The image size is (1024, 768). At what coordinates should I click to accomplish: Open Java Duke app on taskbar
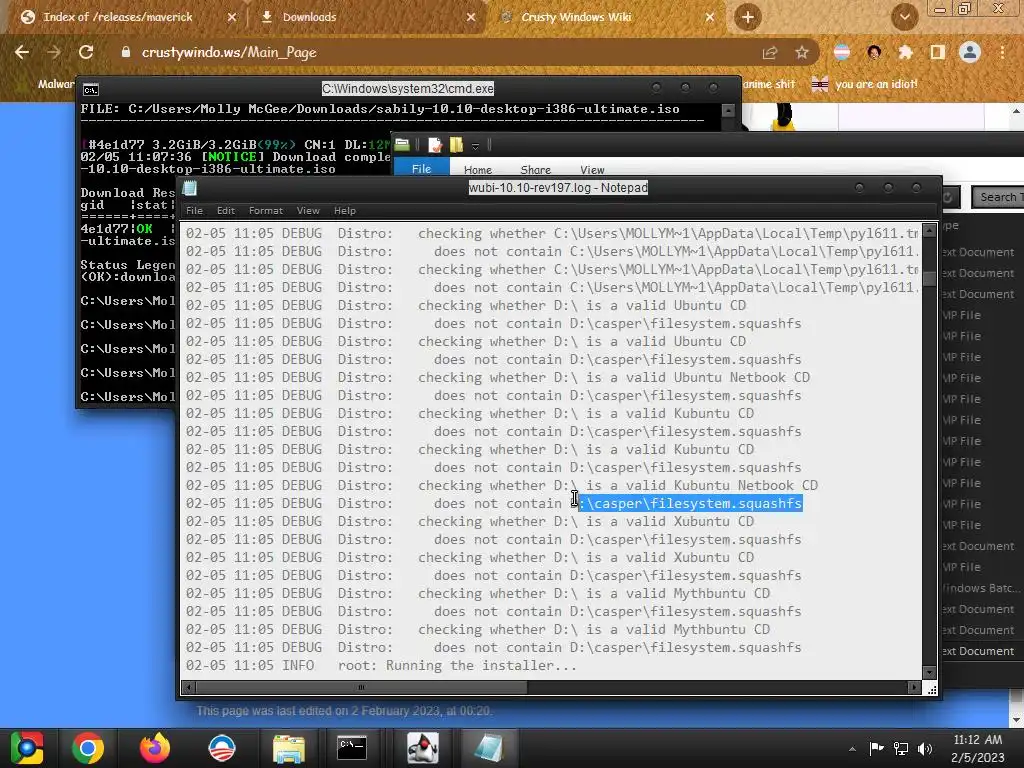[x=423, y=748]
